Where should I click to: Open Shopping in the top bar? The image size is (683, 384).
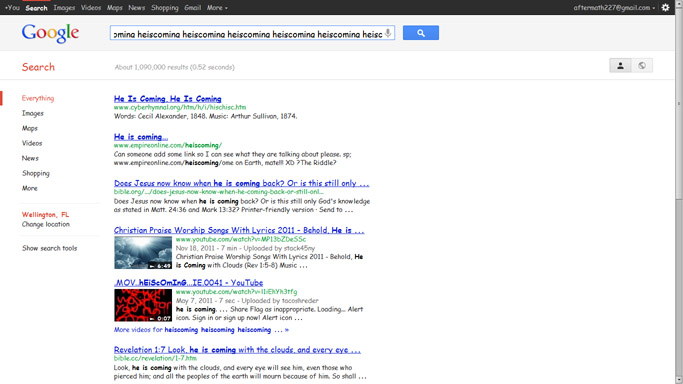[165, 8]
